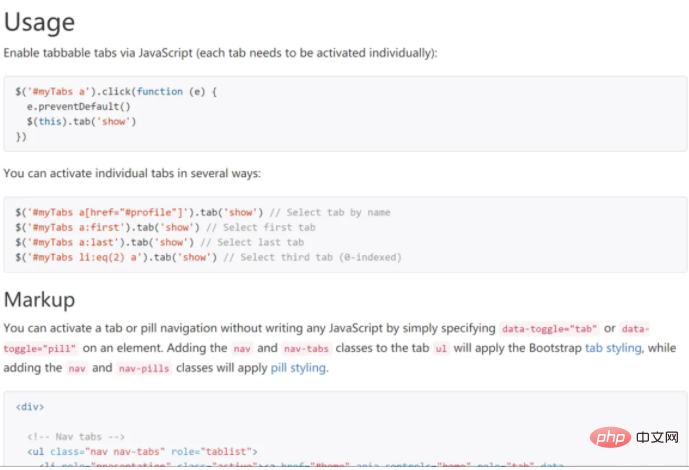Click the data-toggle="tab" inline code
The height and width of the screenshot is (470, 689).
point(549,329)
